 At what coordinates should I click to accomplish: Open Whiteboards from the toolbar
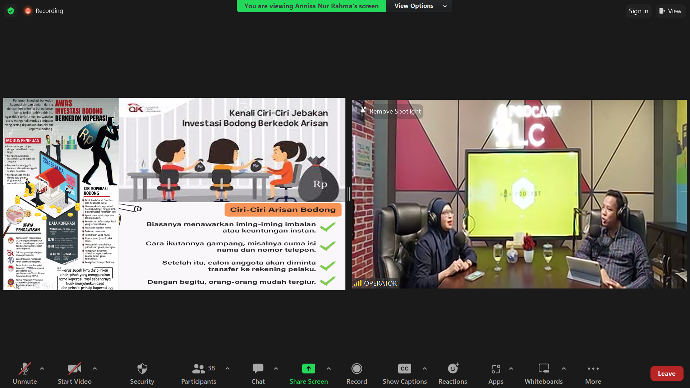(x=543, y=373)
